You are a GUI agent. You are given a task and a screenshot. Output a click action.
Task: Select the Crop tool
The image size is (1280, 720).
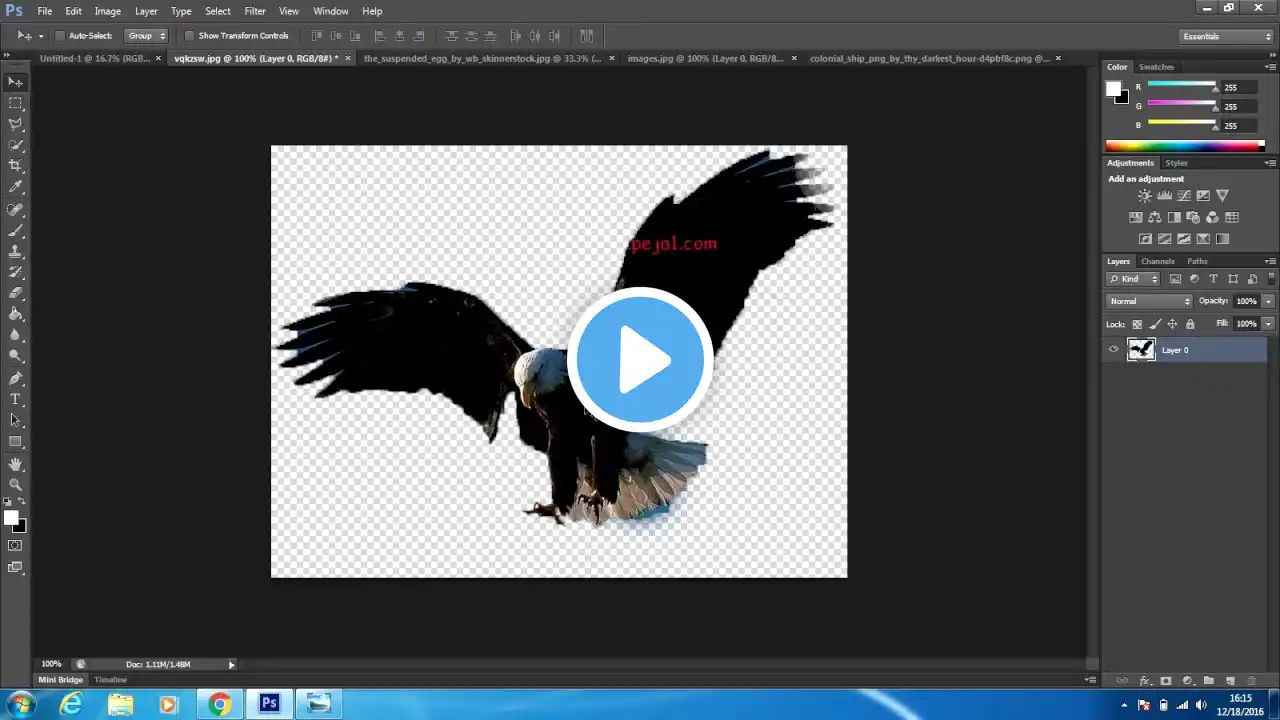click(16, 166)
